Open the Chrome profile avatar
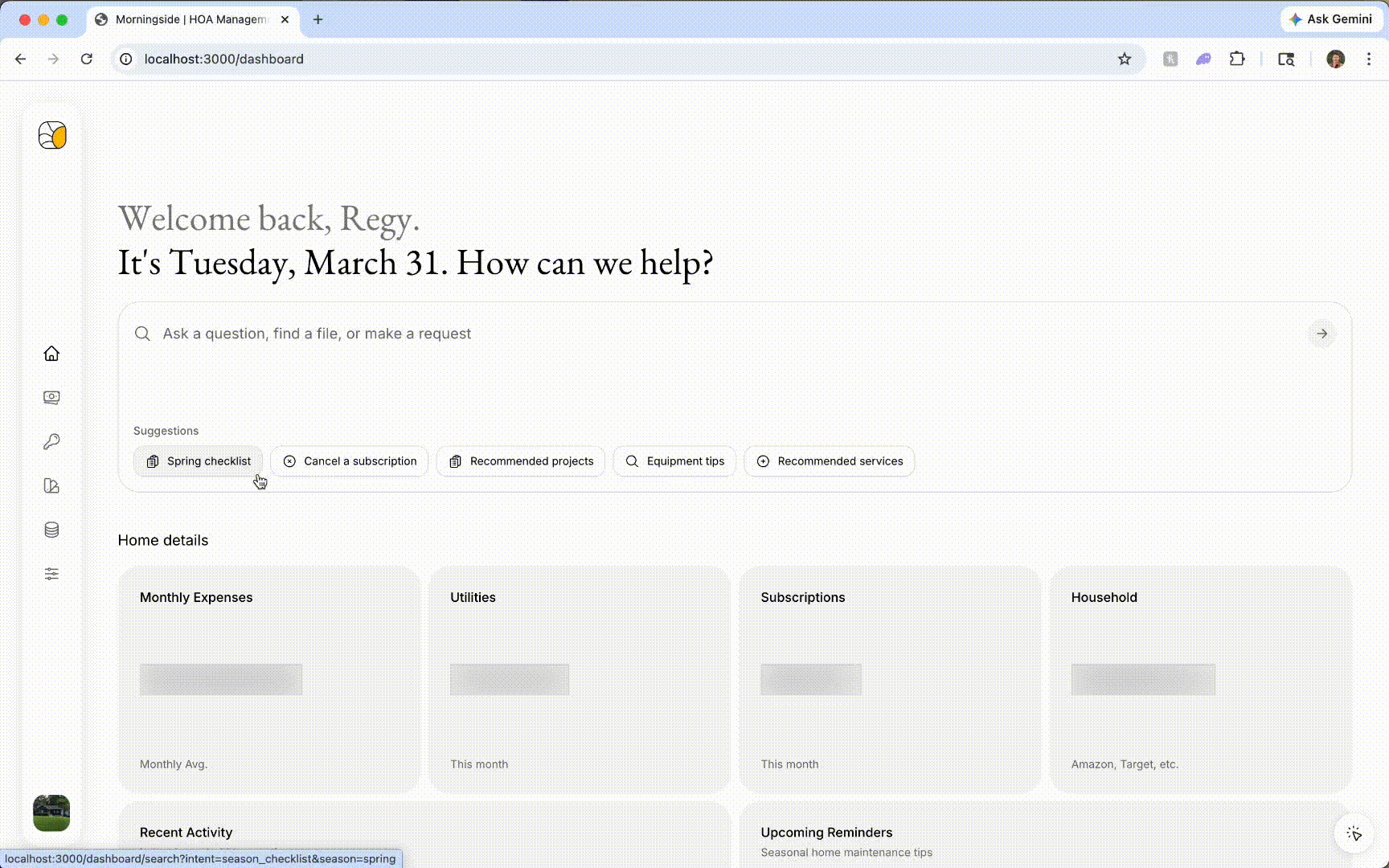Image resolution: width=1389 pixels, height=868 pixels. point(1335,59)
